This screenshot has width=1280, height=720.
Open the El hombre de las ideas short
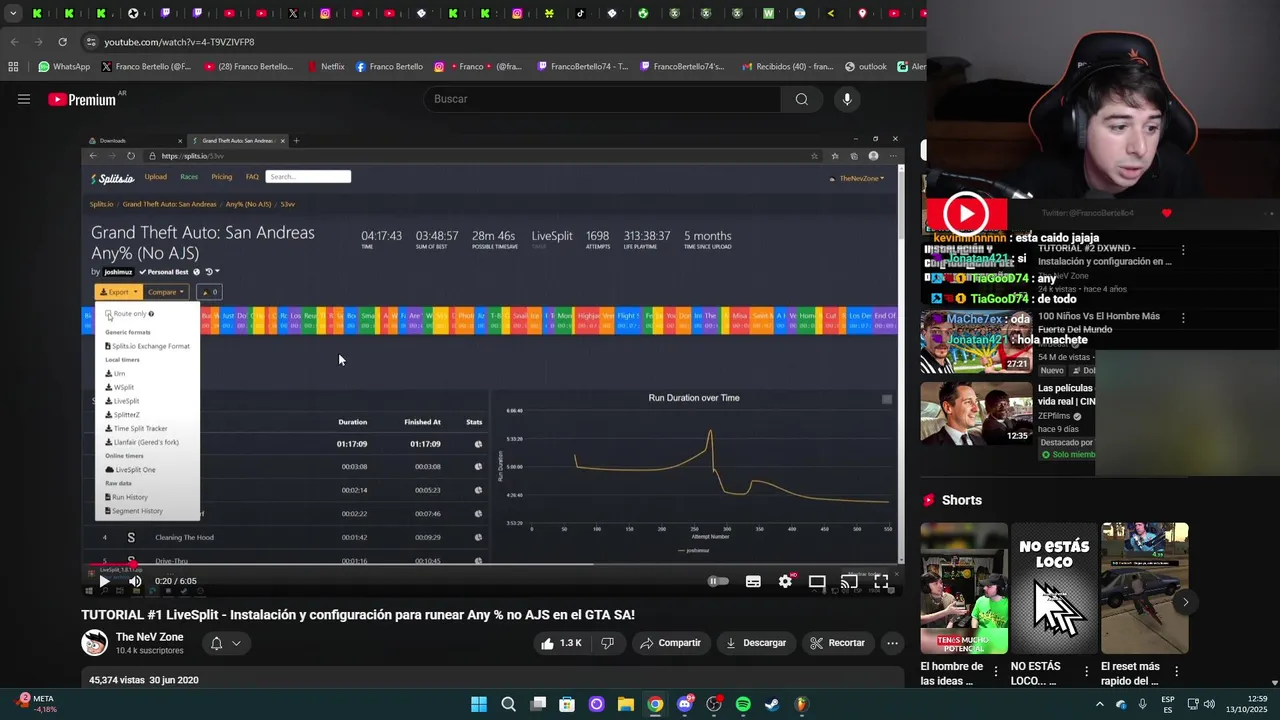pos(964,588)
